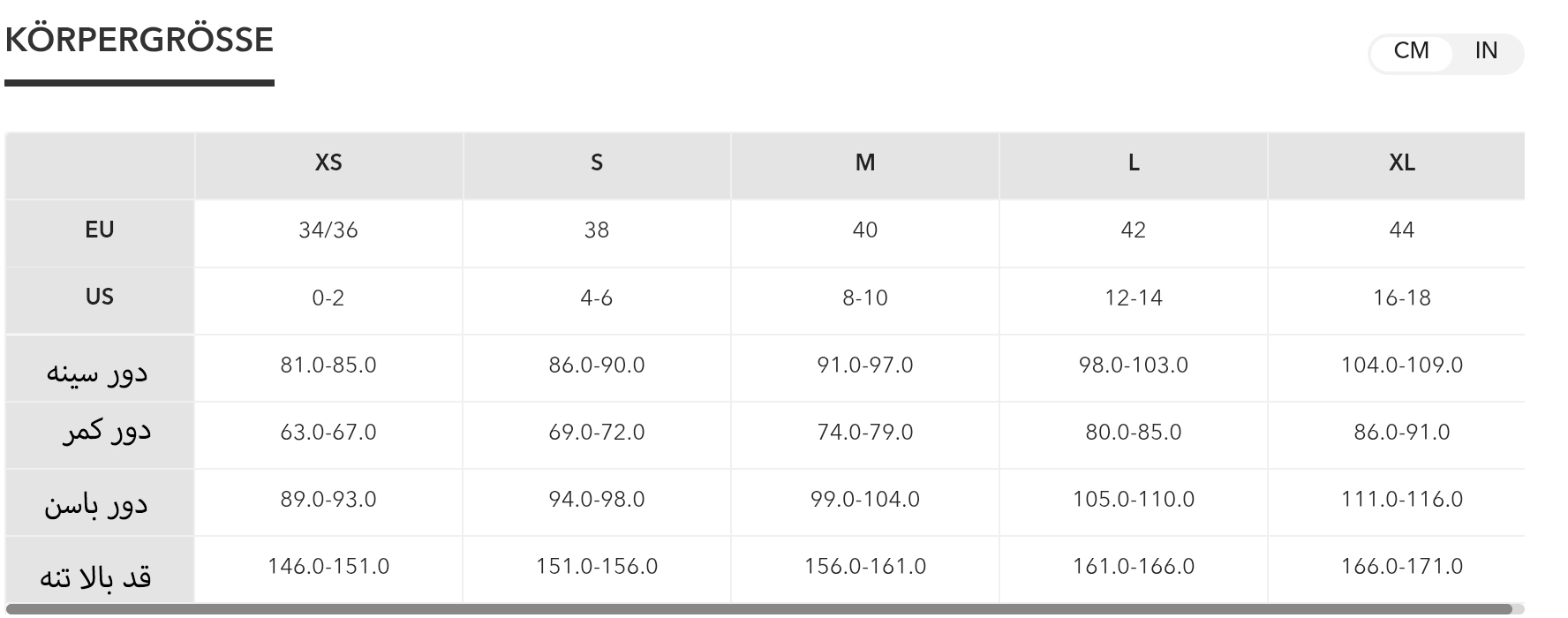Viewport: 1568px width, 618px height.
Task: Click the دور کمر row label
Action: 107,432
